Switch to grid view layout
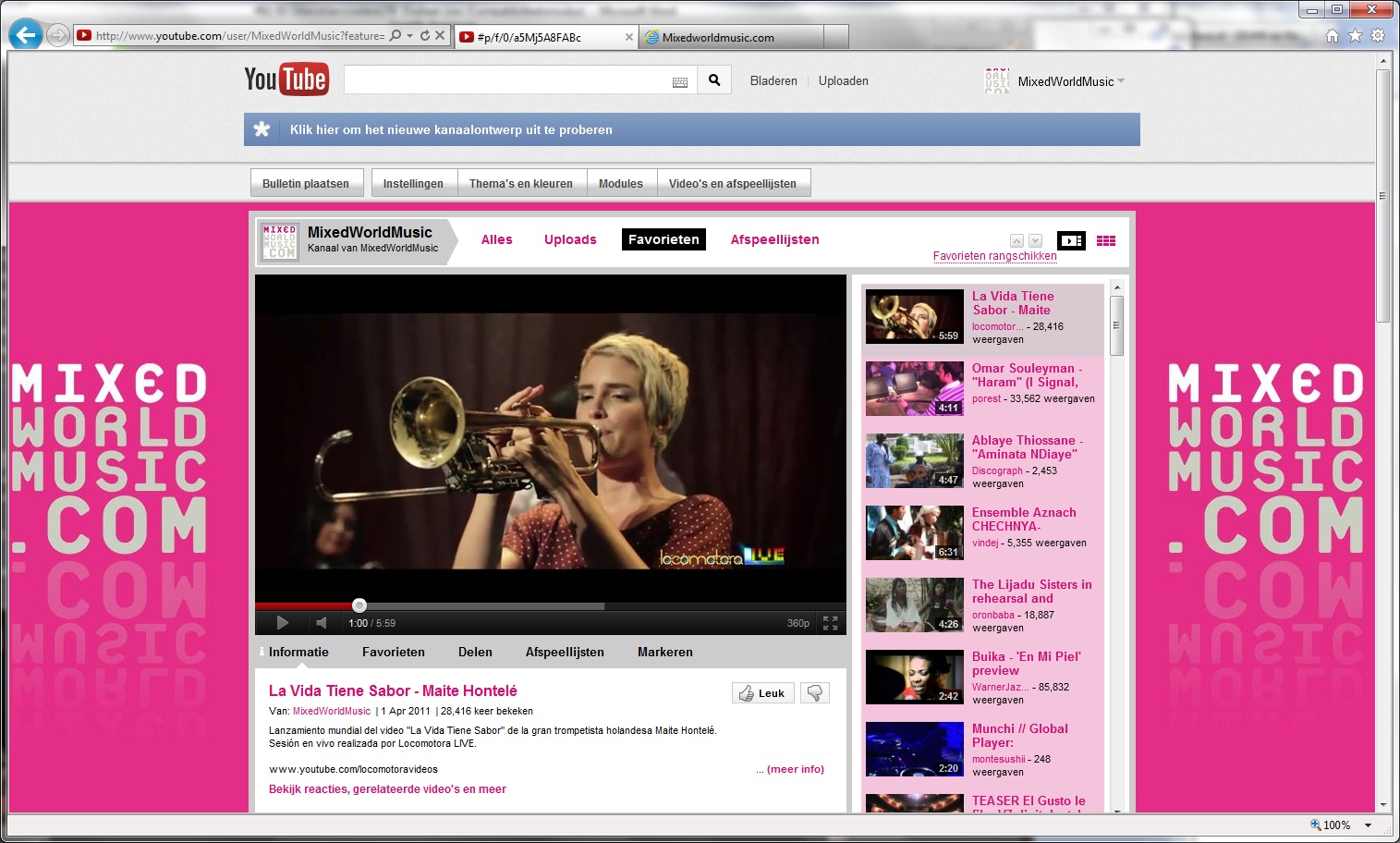This screenshot has height=843, width=1400. tap(1106, 240)
